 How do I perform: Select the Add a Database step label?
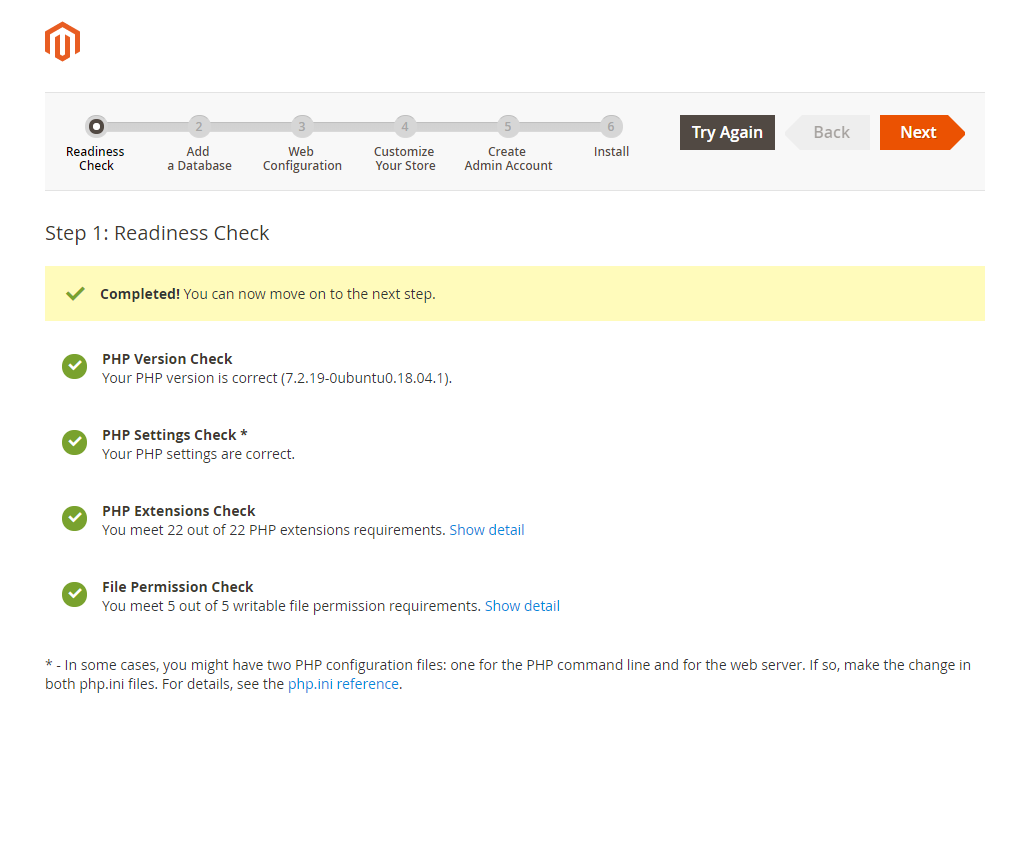pos(198,158)
